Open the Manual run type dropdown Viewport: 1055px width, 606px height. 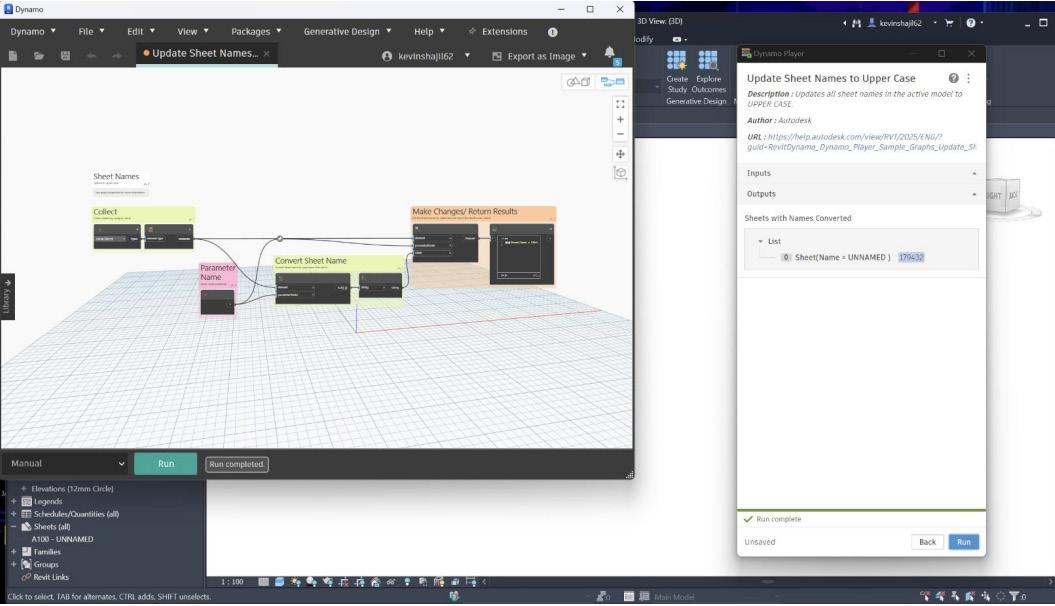(x=66, y=463)
